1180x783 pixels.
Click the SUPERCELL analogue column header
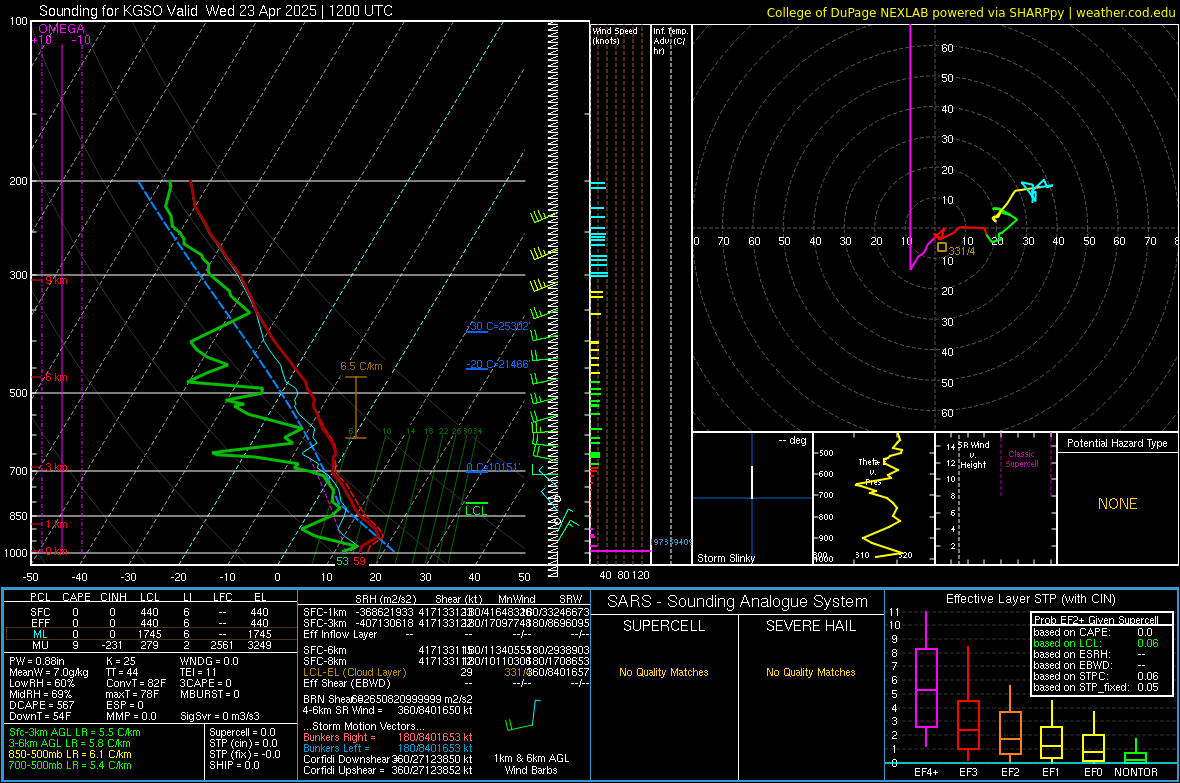coord(664,626)
